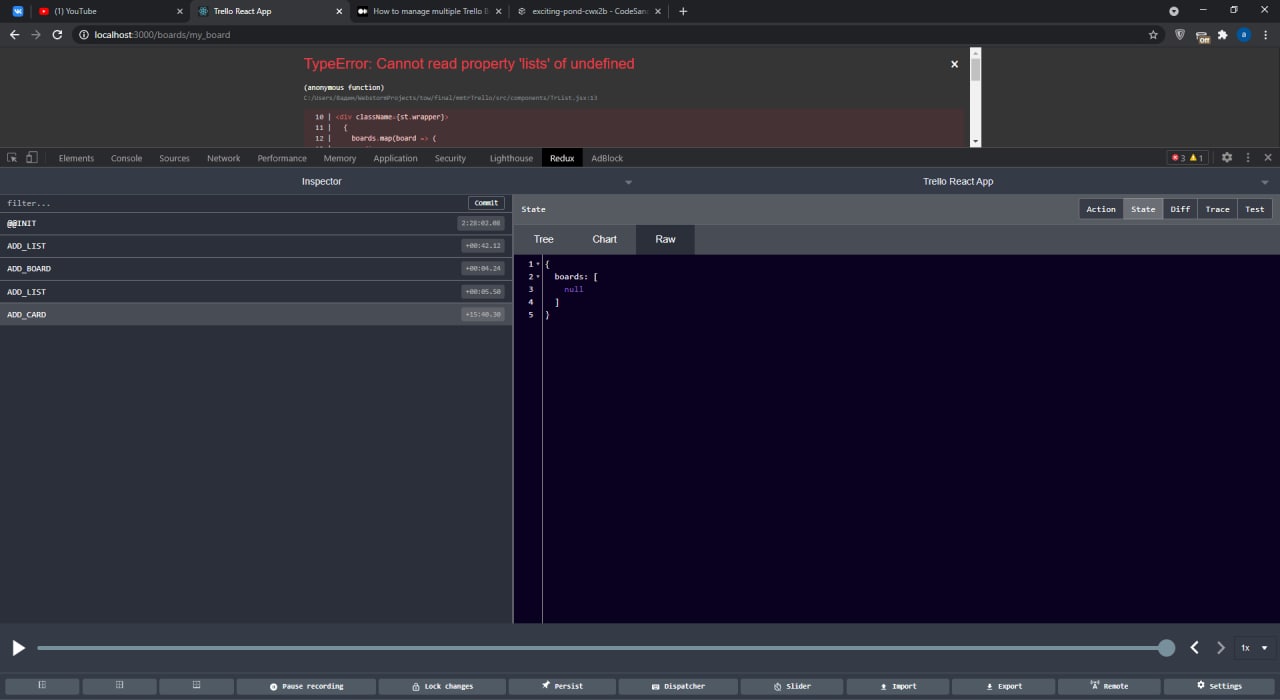Select the Diff view tab

coord(1180,209)
